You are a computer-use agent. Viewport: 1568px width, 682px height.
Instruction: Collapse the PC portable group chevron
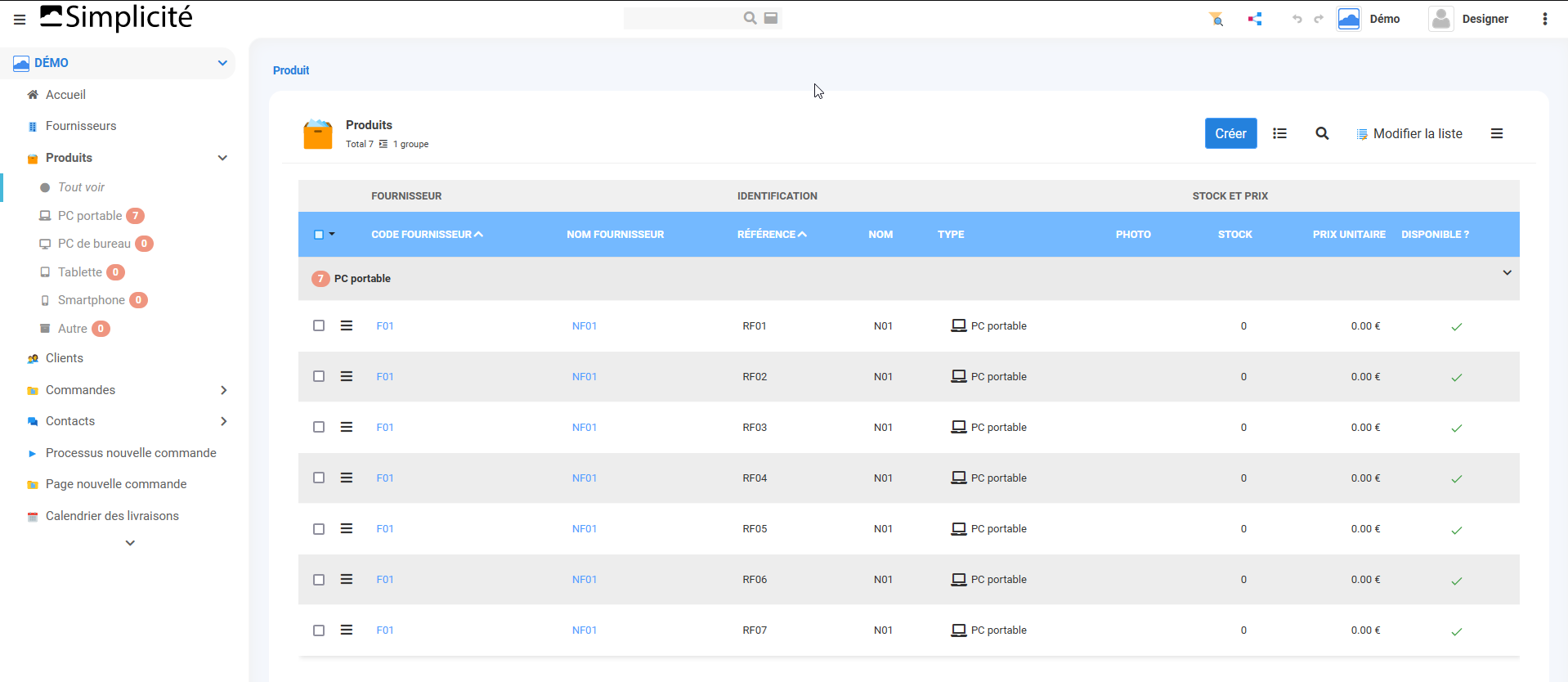[x=1507, y=272]
